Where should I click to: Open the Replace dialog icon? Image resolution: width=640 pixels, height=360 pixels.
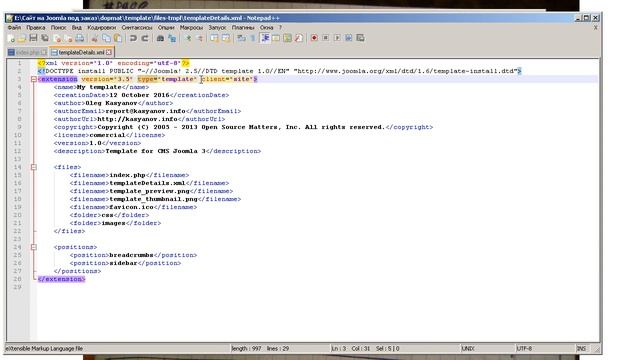[x=172, y=38]
